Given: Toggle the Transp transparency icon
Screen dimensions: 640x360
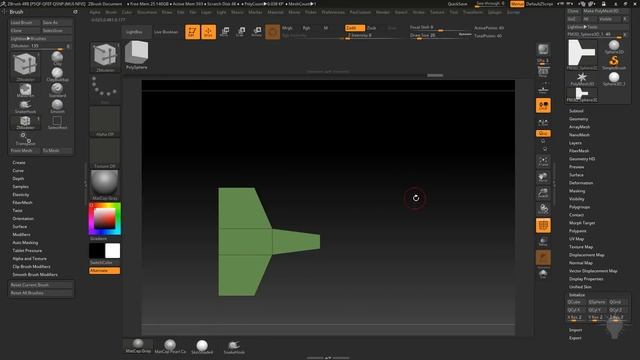Looking at the screenshot, I should [543, 242].
